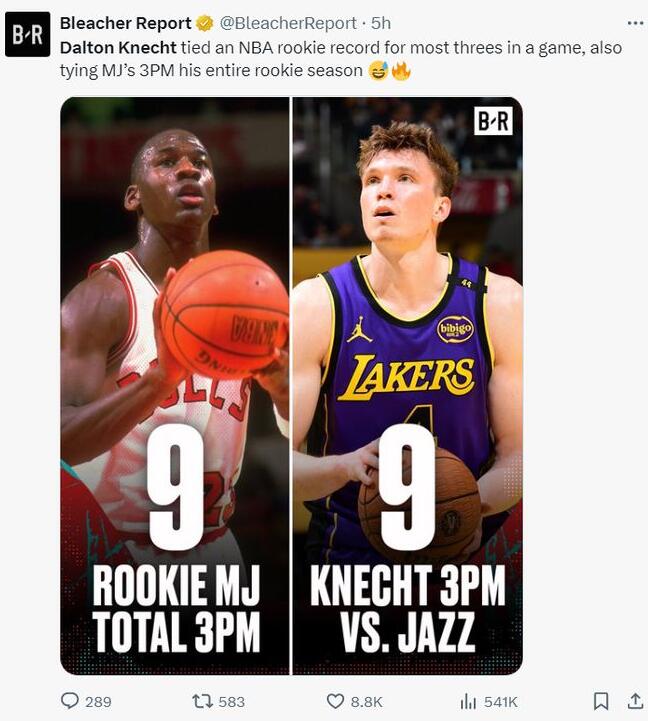The height and width of the screenshot is (721, 648).
Task: Click the 8.8K likes count
Action: [367, 702]
